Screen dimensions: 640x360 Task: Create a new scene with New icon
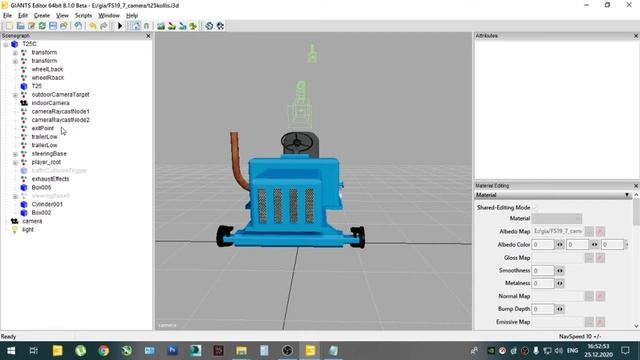[x=9, y=26]
